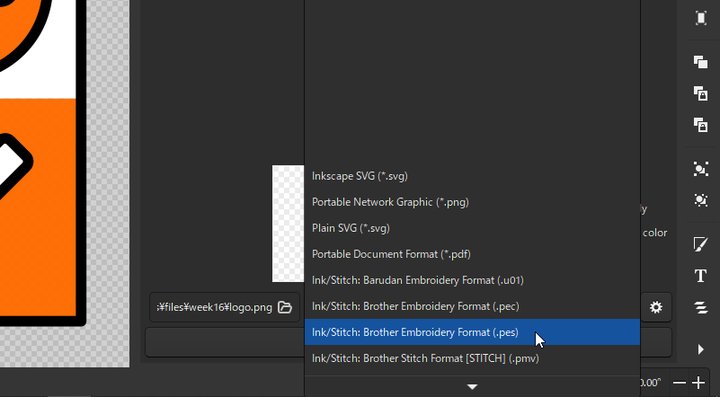Image resolution: width=720 pixels, height=397 pixels.
Task: Click the Group objects icon
Action: [x=701, y=169]
